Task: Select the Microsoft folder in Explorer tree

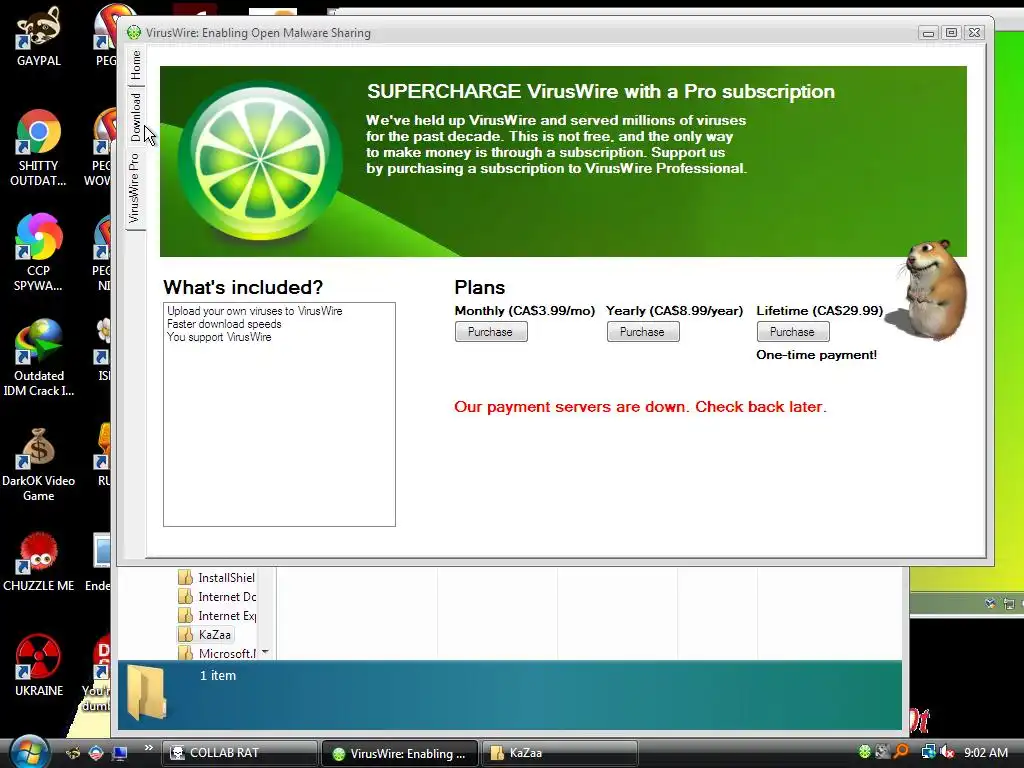Action: [217, 653]
